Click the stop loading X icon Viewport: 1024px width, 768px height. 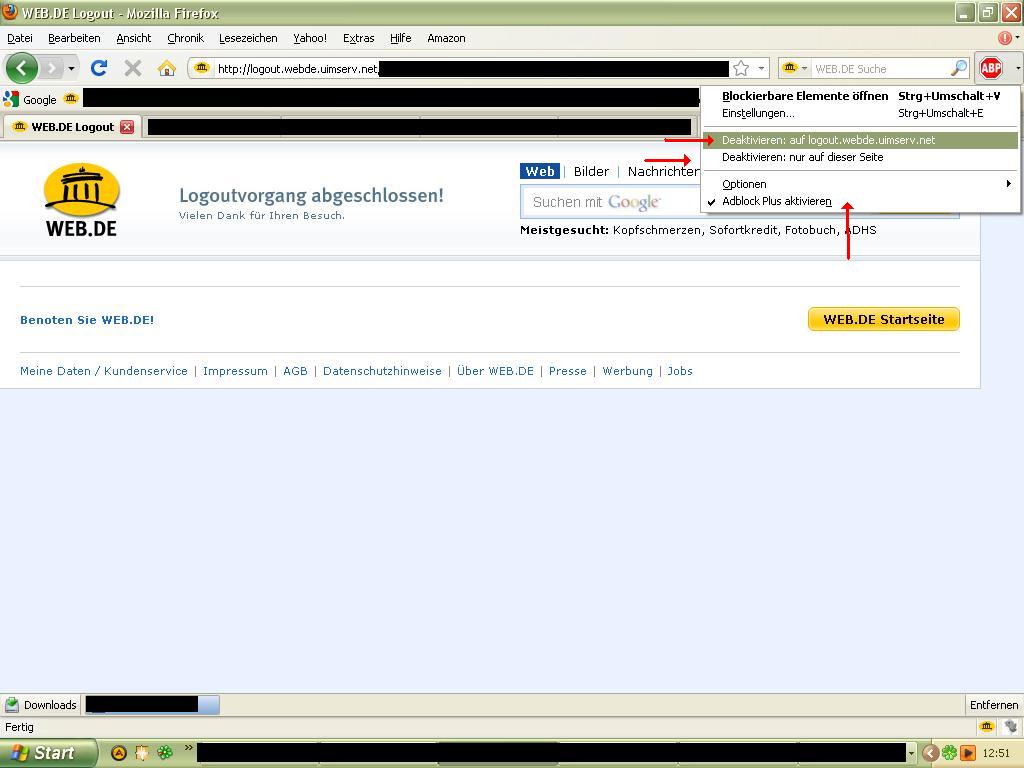tap(133, 68)
